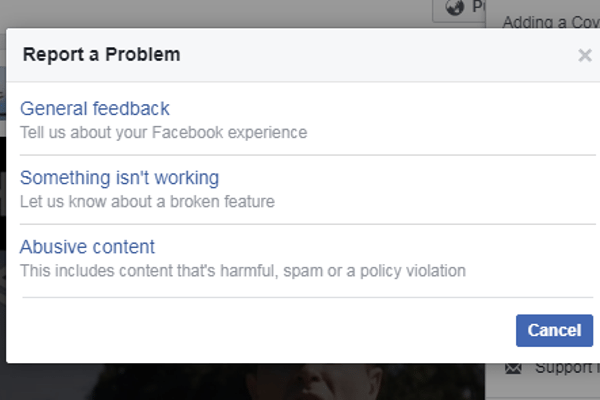The height and width of the screenshot is (400, 600).
Task: Click the dimmed page area above the dialog
Action: [214, 13]
